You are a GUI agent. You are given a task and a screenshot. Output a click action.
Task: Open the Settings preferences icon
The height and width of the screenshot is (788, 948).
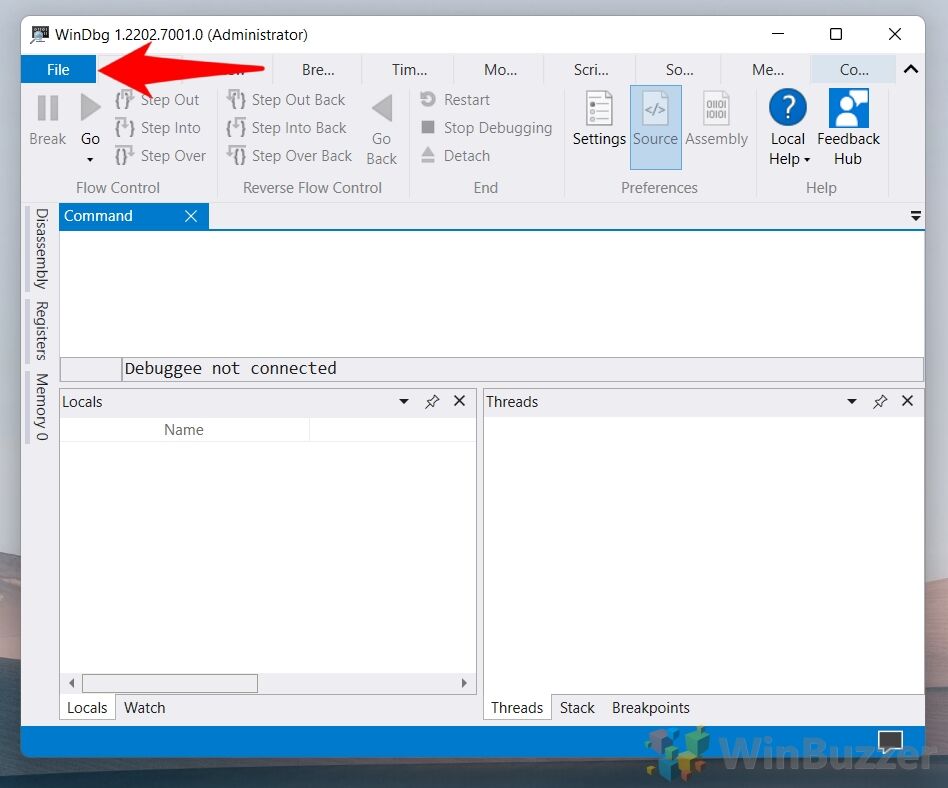coord(599,119)
